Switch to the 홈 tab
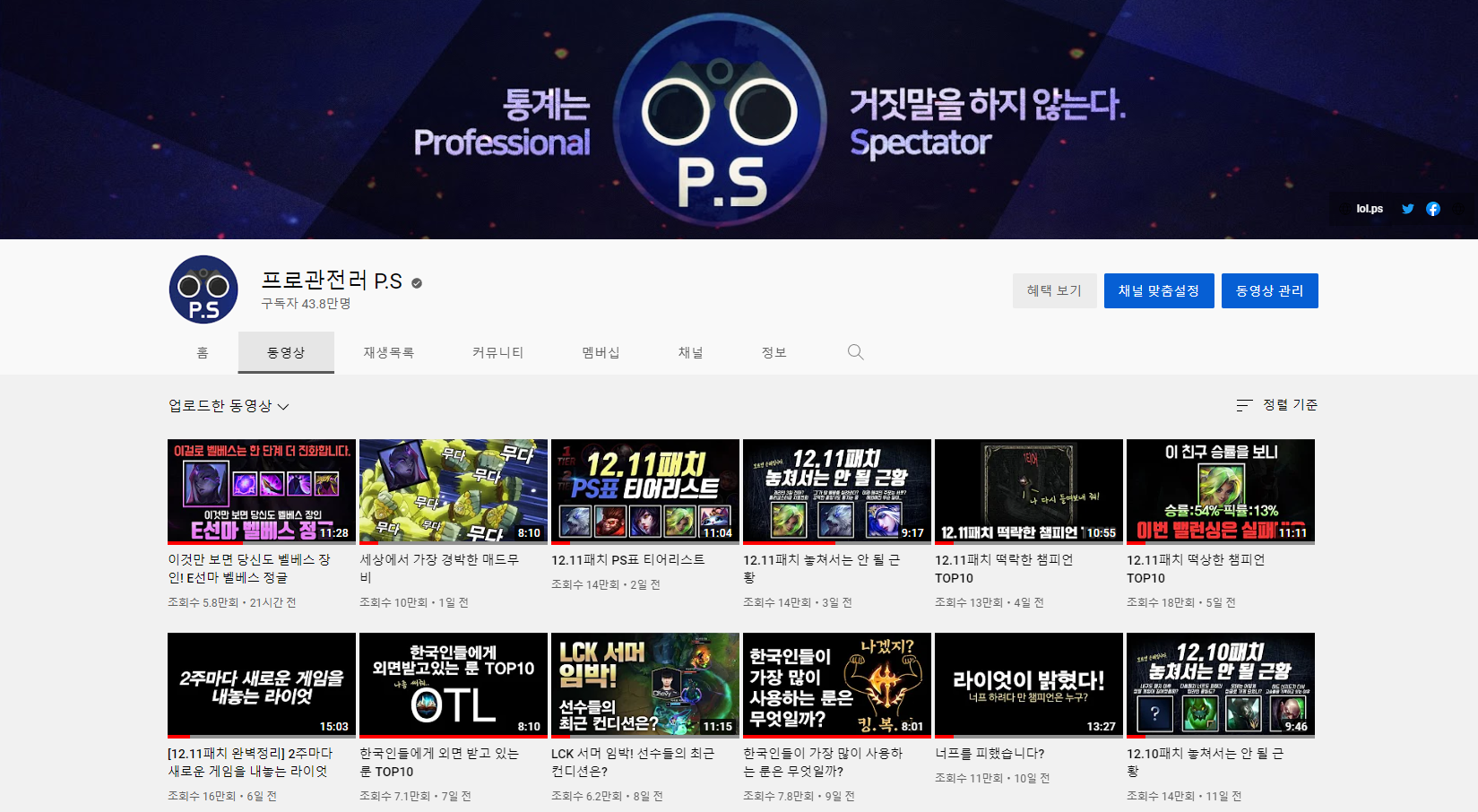Image resolution: width=1478 pixels, height=812 pixels. 203,352
